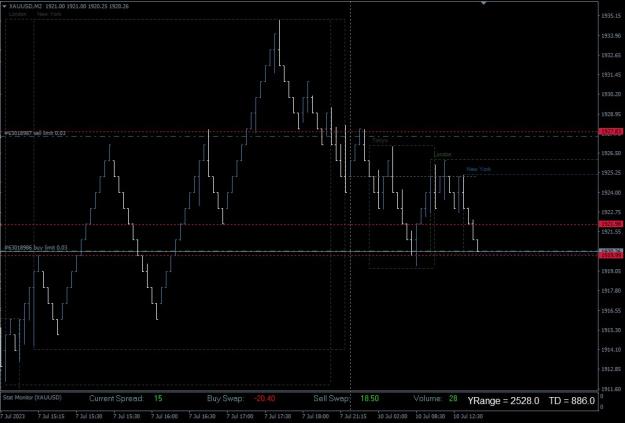Click the 7 Jul 16:00 time axis label
The image size is (625, 423).
[165, 416]
